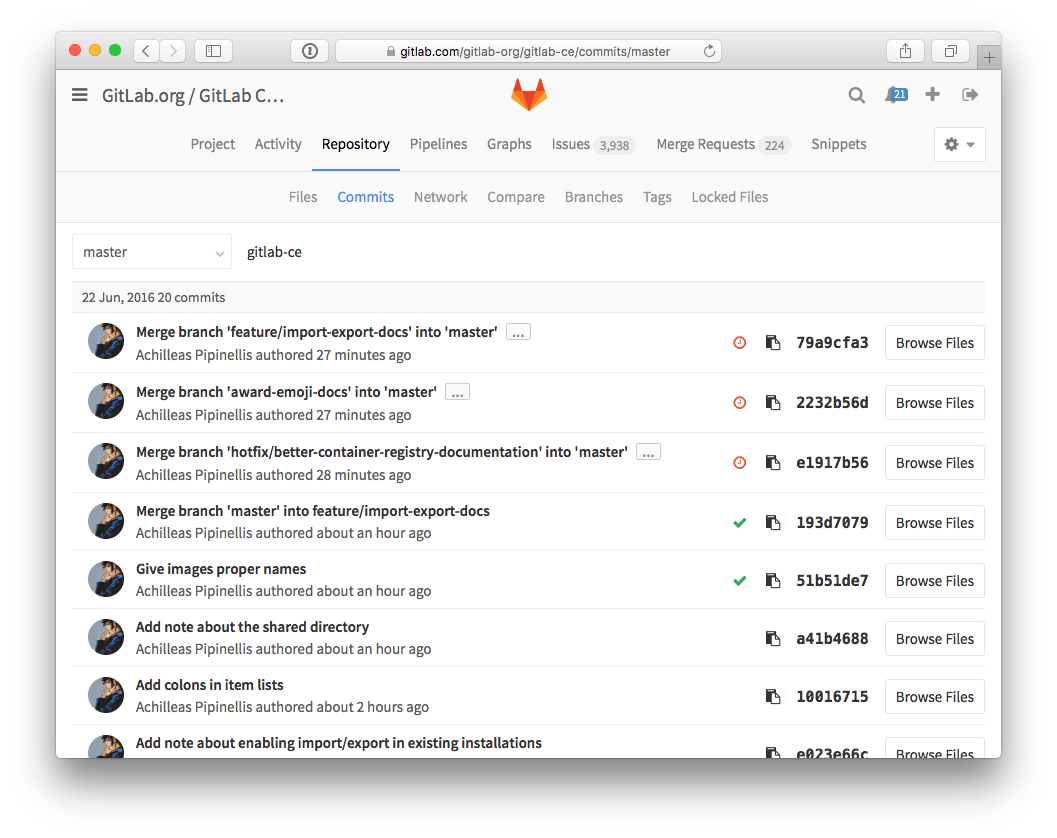Click Achilleas Pipinellis's avatar on the top commit

(x=106, y=340)
